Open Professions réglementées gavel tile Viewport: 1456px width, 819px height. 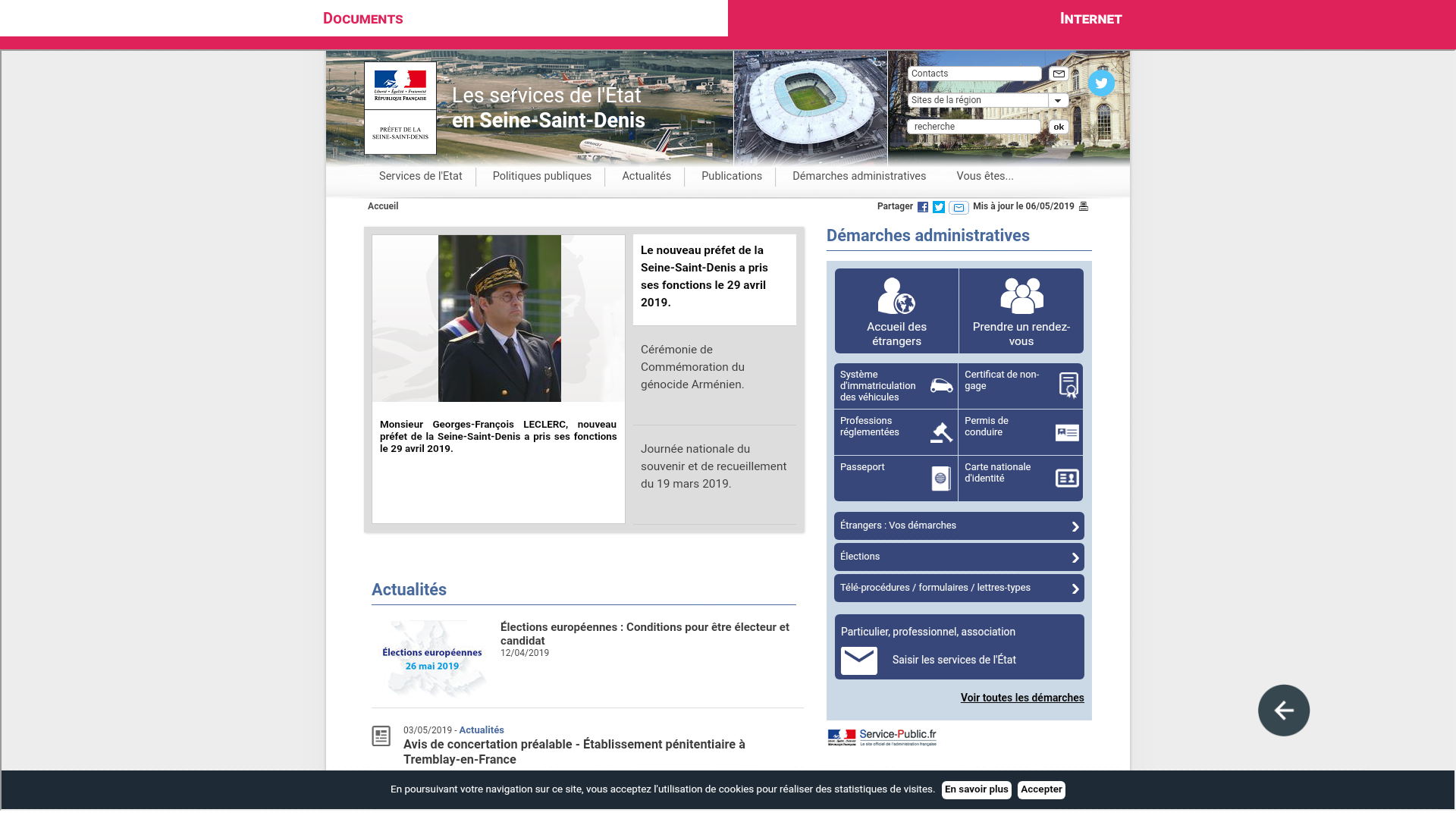896,432
